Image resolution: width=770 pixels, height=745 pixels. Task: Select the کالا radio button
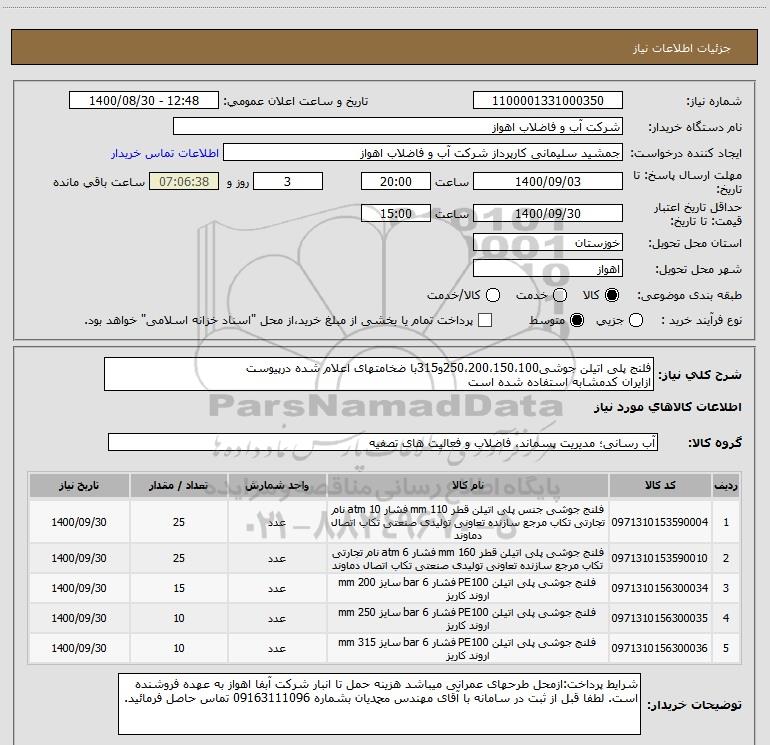coord(612,295)
